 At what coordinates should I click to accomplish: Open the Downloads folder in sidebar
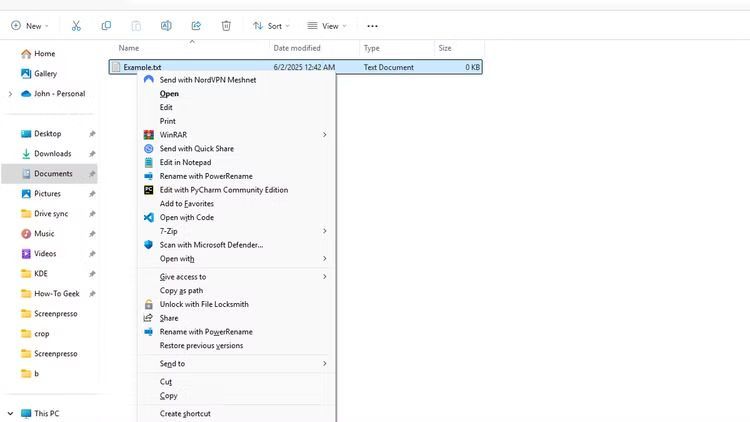click(x=52, y=154)
